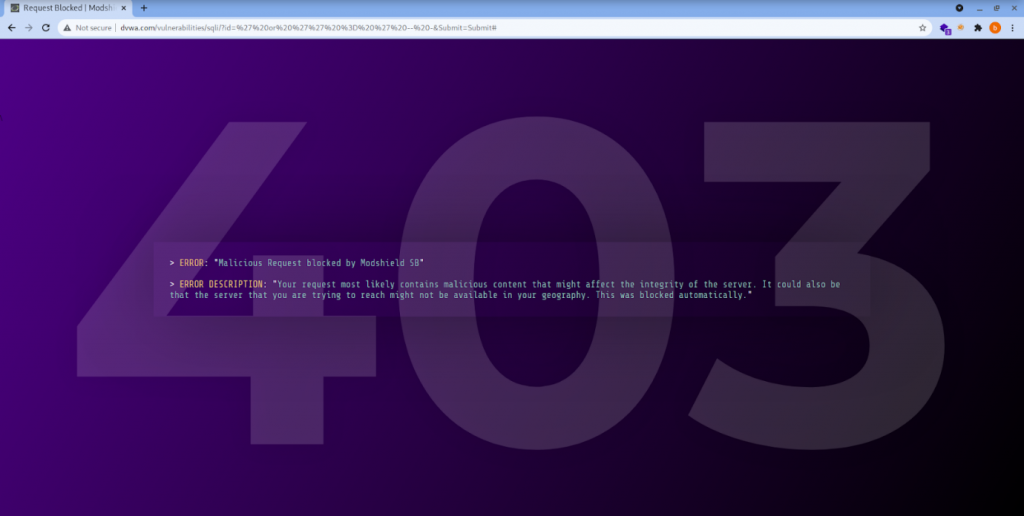Click the orange ERROR: label
This screenshot has height=516, width=1024.
(x=193, y=263)
